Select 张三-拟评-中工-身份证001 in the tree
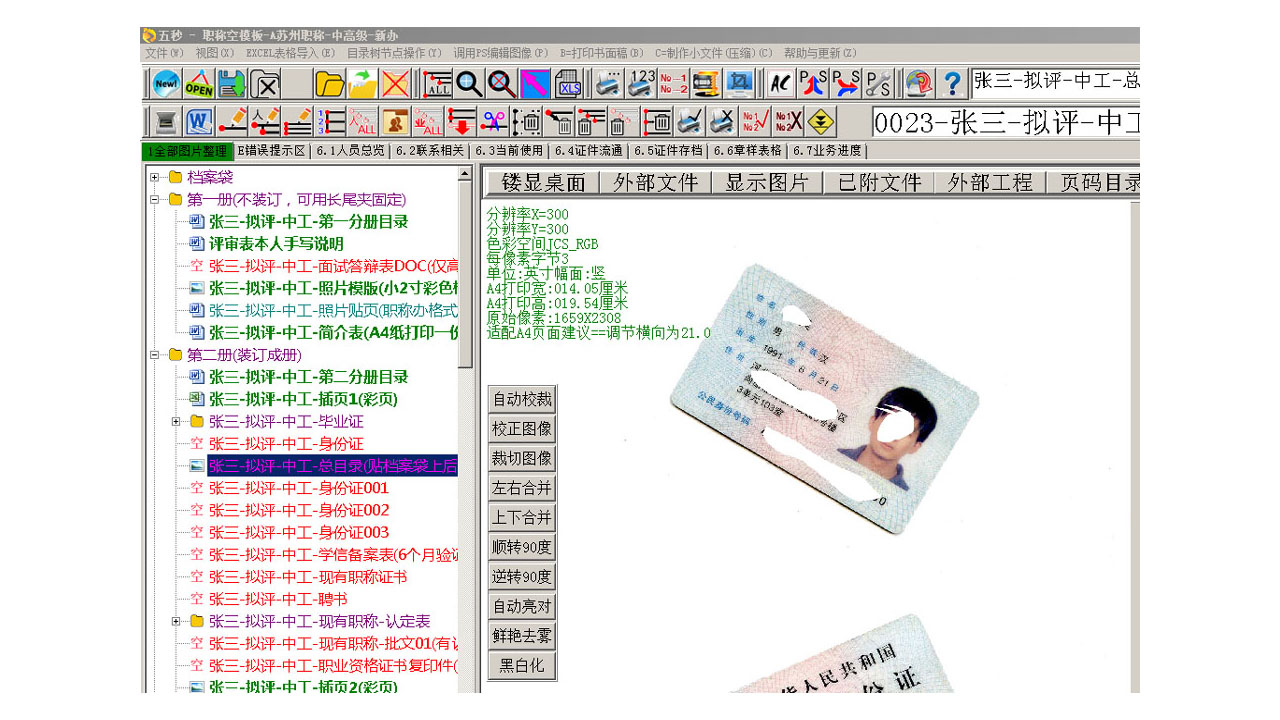 tap(298, 488)
